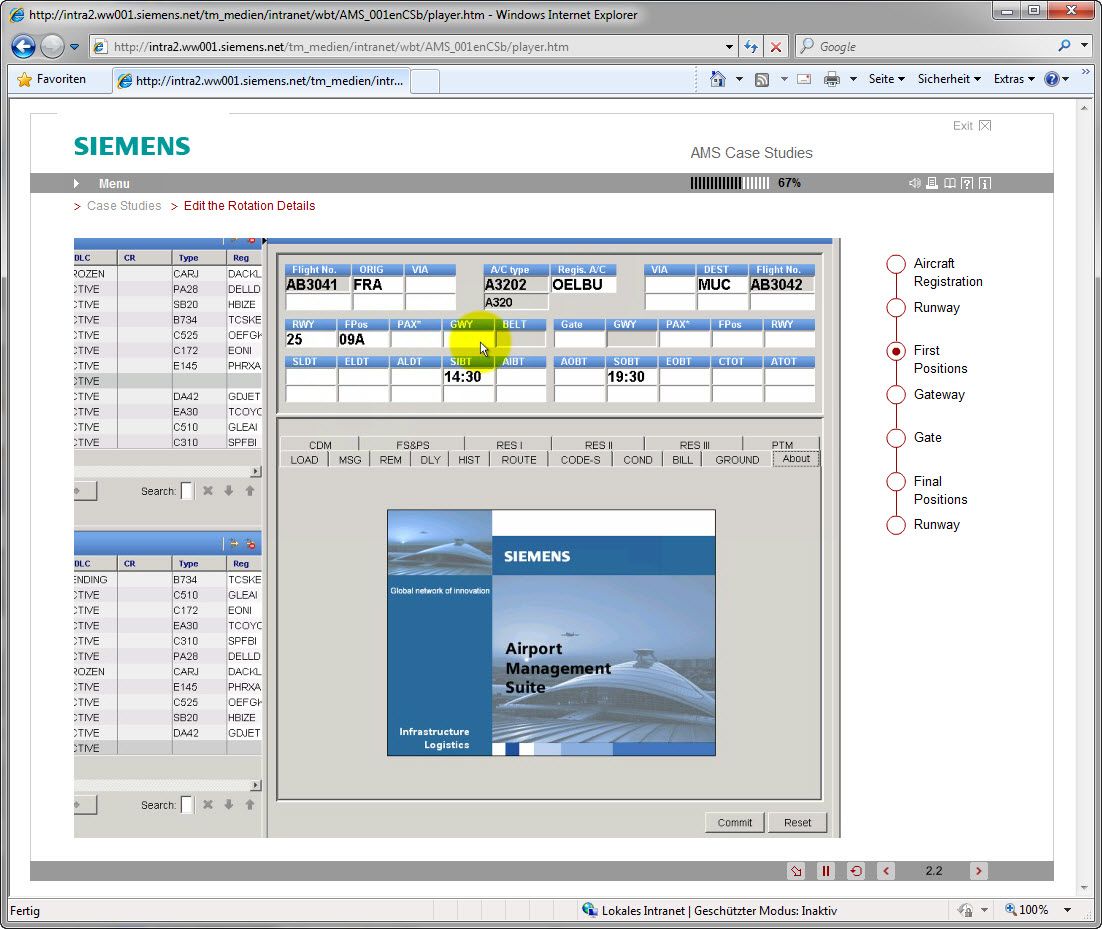
Task: Open the Extras dropdown menu
Action: coord(1014,79)
